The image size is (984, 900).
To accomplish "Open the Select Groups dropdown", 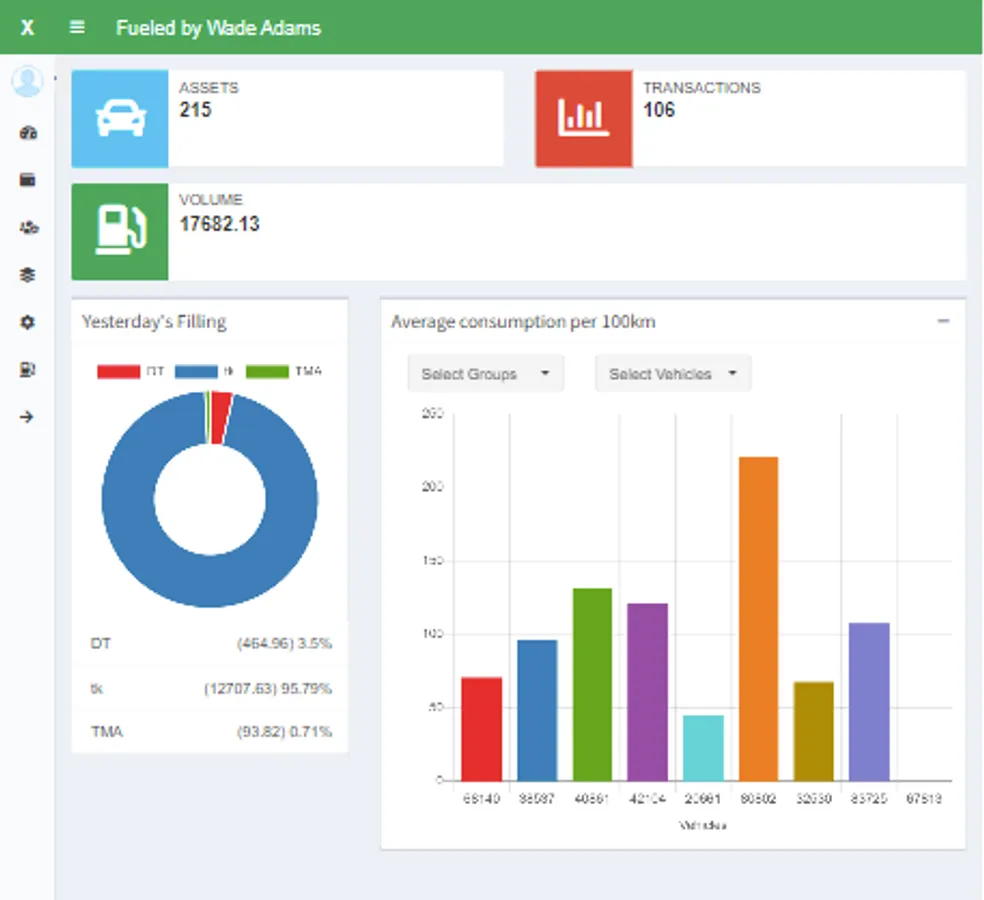I will pos(486,373).
